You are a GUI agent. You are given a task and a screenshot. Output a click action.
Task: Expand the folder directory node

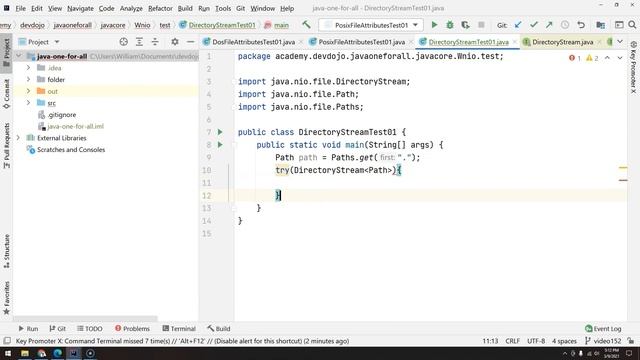[x=29, y=80]
